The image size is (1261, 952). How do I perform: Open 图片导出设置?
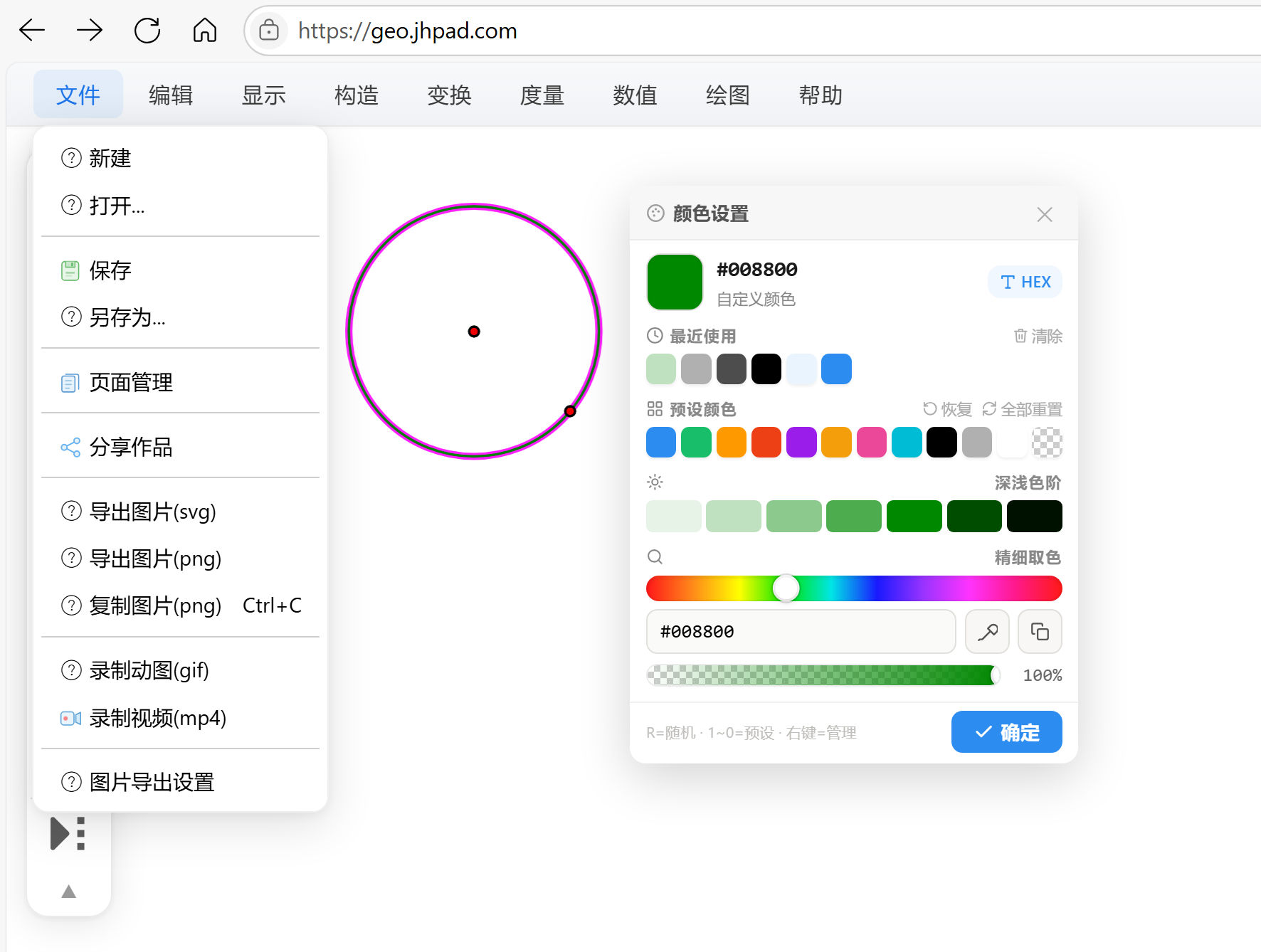(181, 782)
